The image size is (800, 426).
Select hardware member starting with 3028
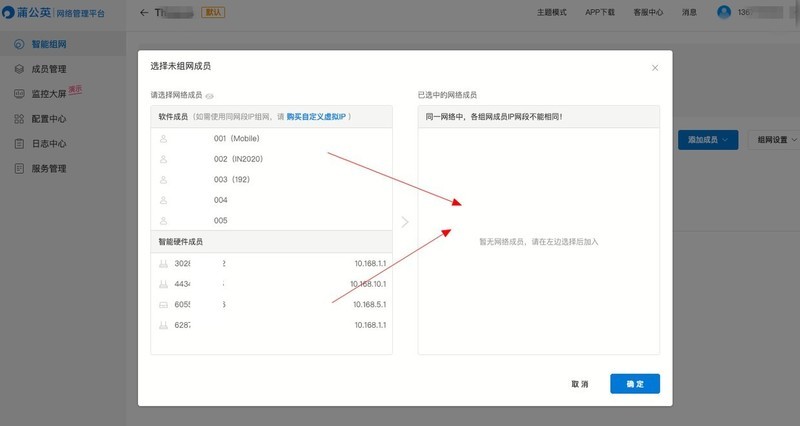point(271,263)
